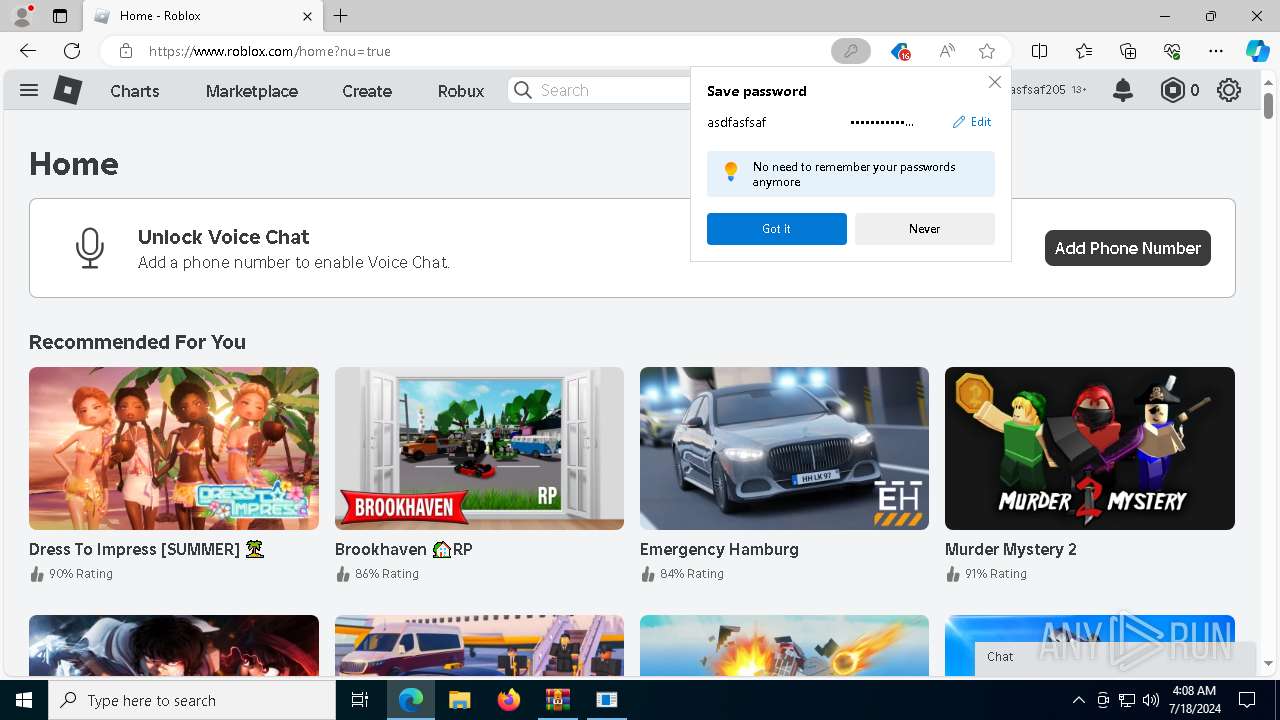Click the saved username asdfasfsaf

[x=736, y=122]
